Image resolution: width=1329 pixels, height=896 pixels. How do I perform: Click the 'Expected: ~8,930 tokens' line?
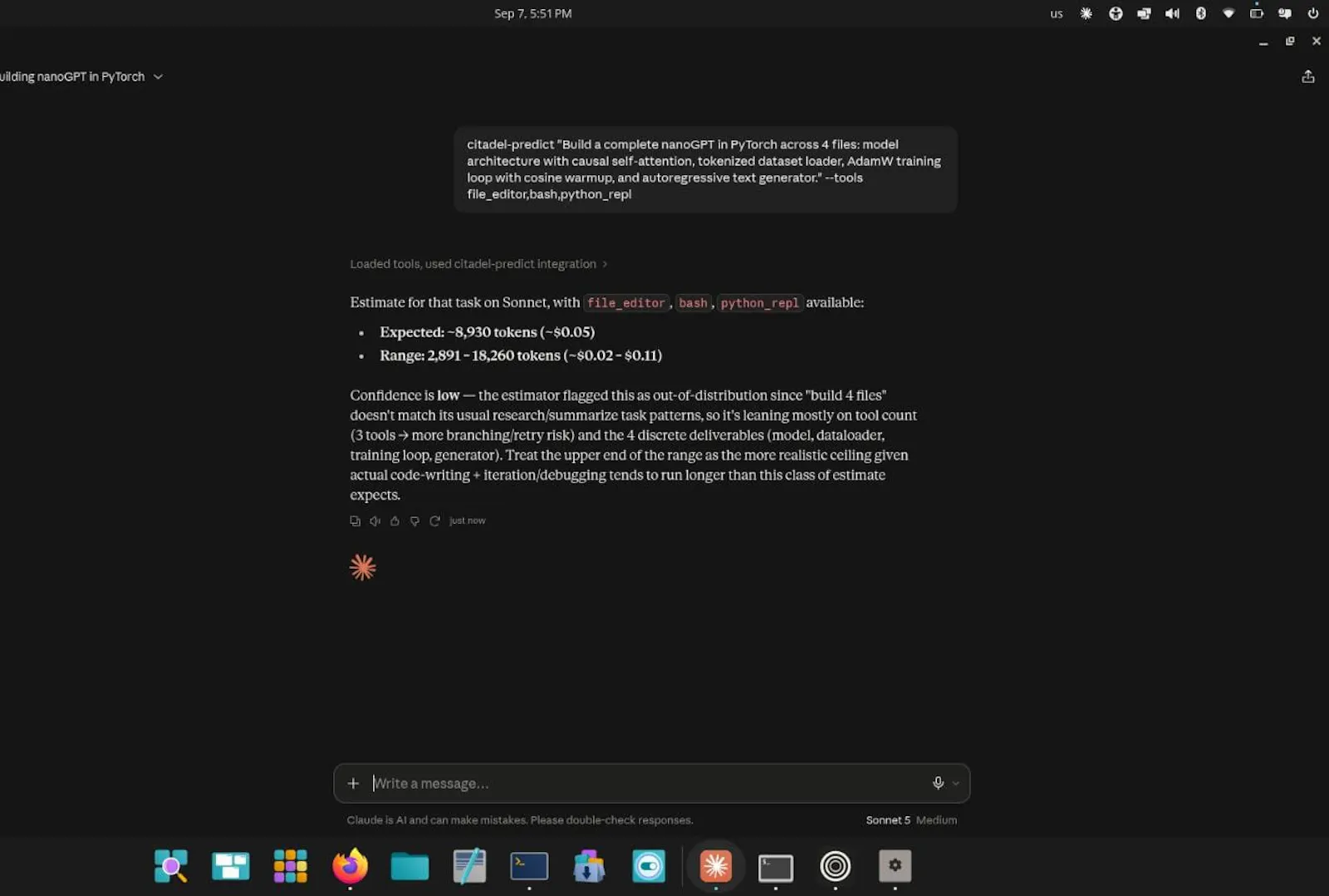(488, 332)
